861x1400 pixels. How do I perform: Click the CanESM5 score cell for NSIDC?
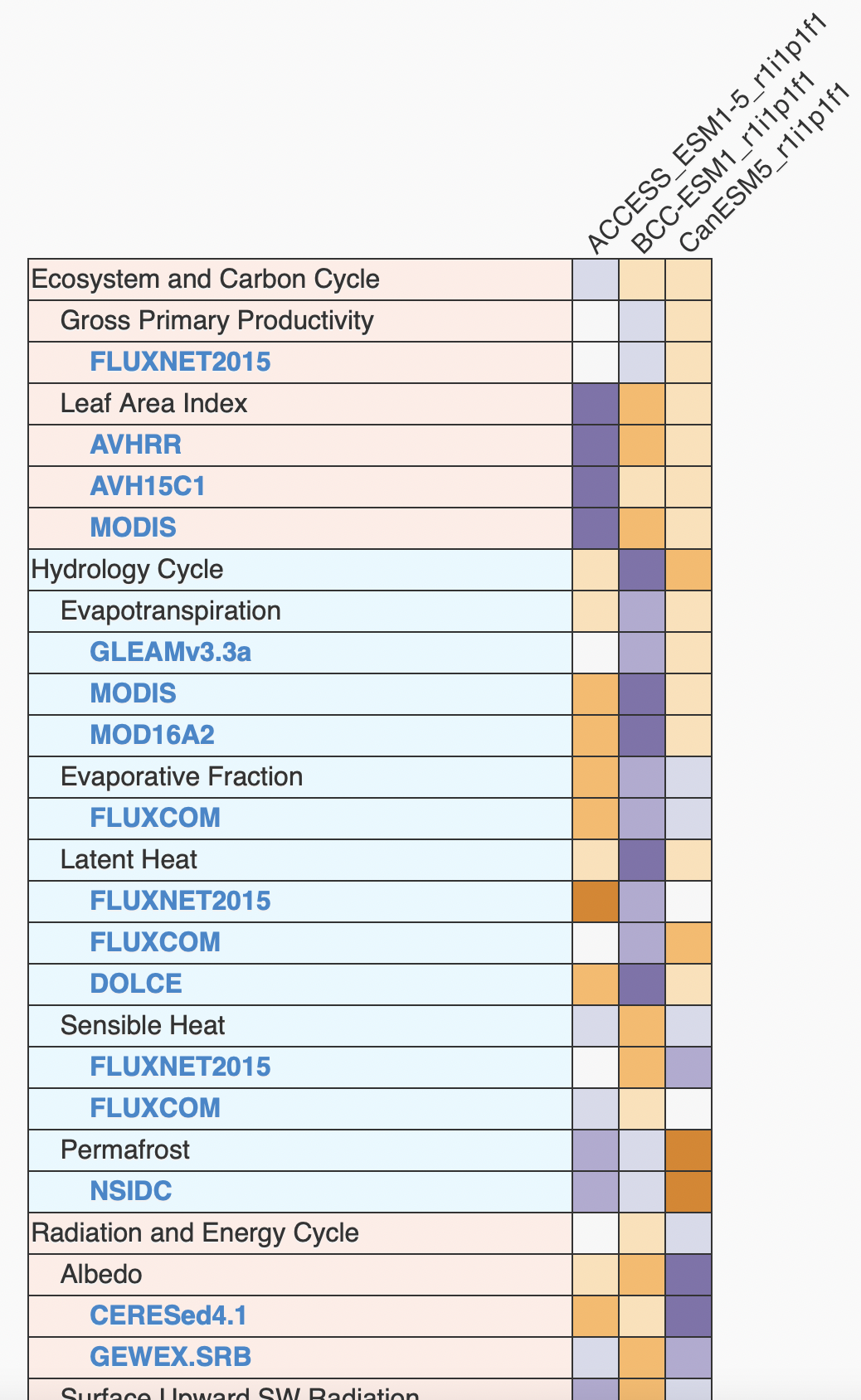coord(688,1191)
